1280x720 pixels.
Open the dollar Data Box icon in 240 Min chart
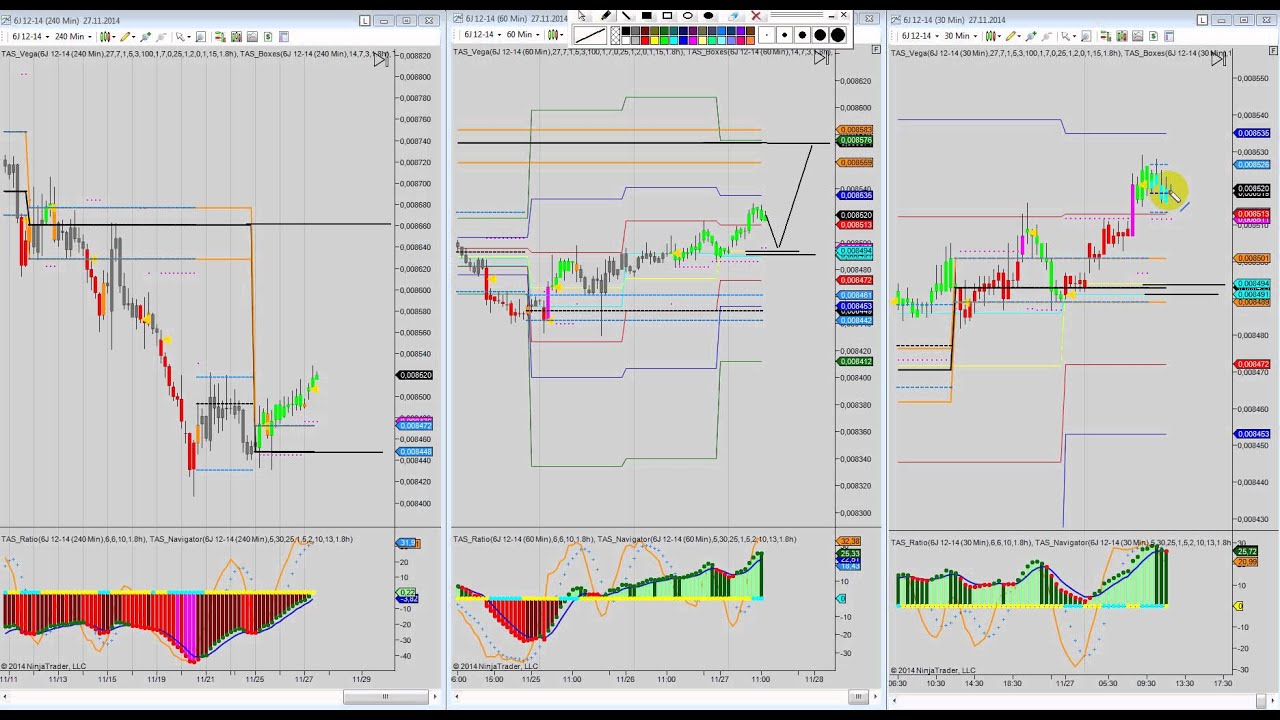[x=268, y=36]
